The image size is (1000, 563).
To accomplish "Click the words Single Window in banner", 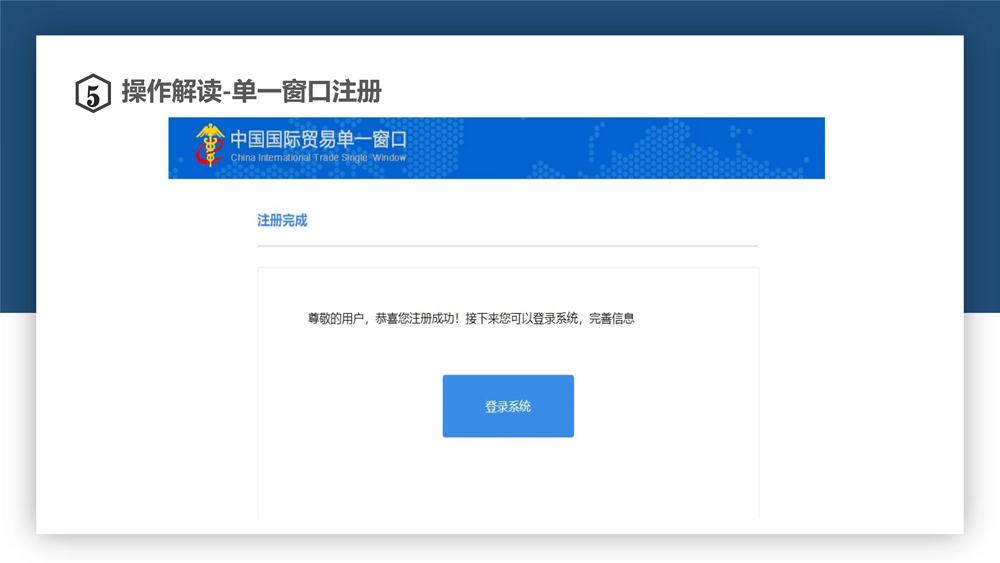I will (375, 158).
